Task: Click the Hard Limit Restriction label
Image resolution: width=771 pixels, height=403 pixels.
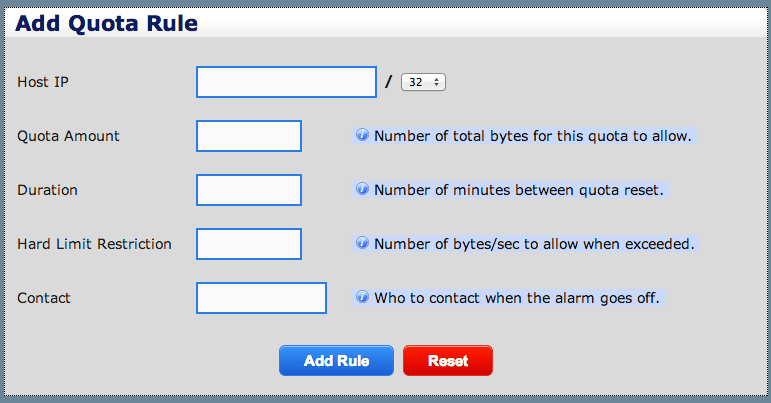Action: tap(94, 244)
